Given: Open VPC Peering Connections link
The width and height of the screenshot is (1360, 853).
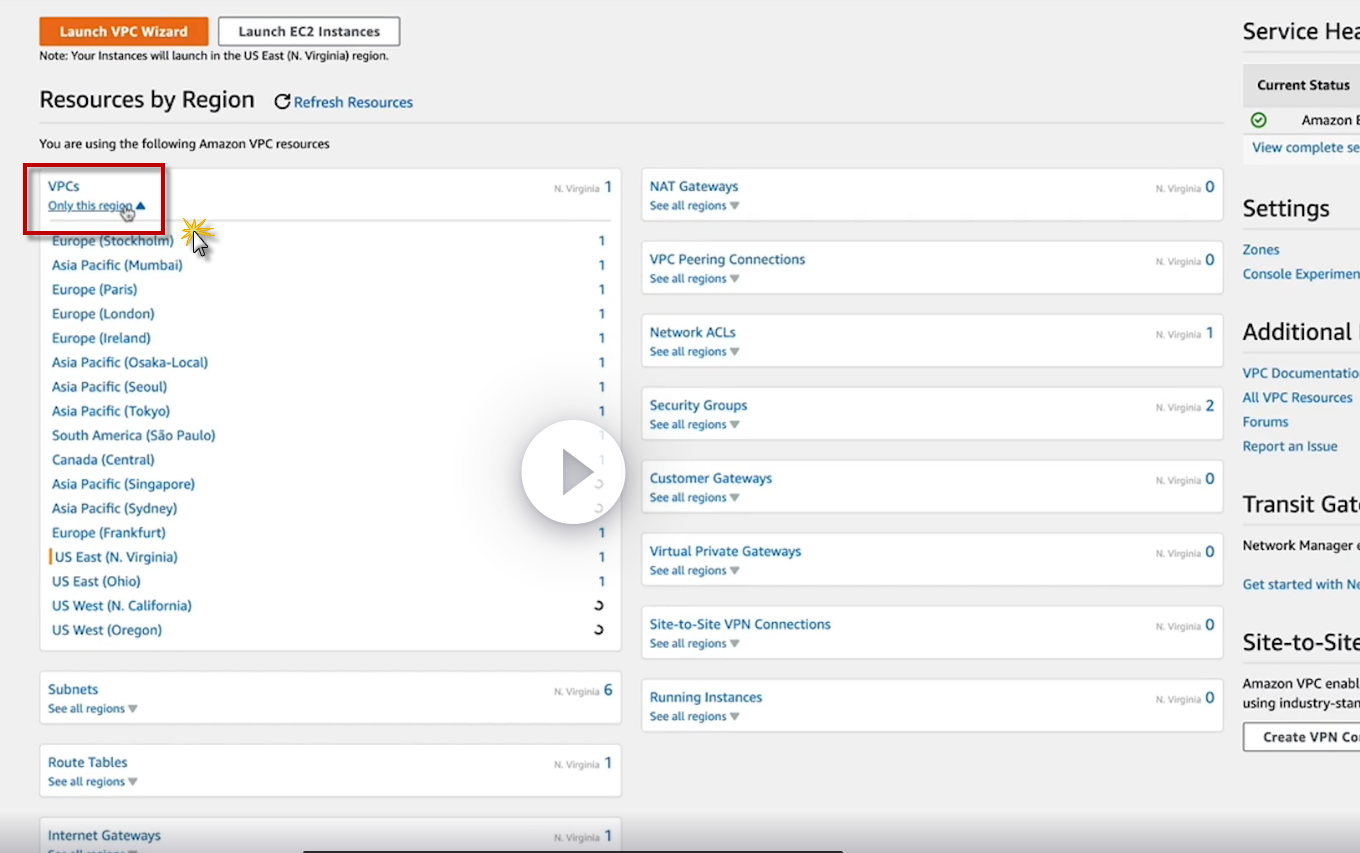Looking at the screenshot, I should [x=727, y=259].
